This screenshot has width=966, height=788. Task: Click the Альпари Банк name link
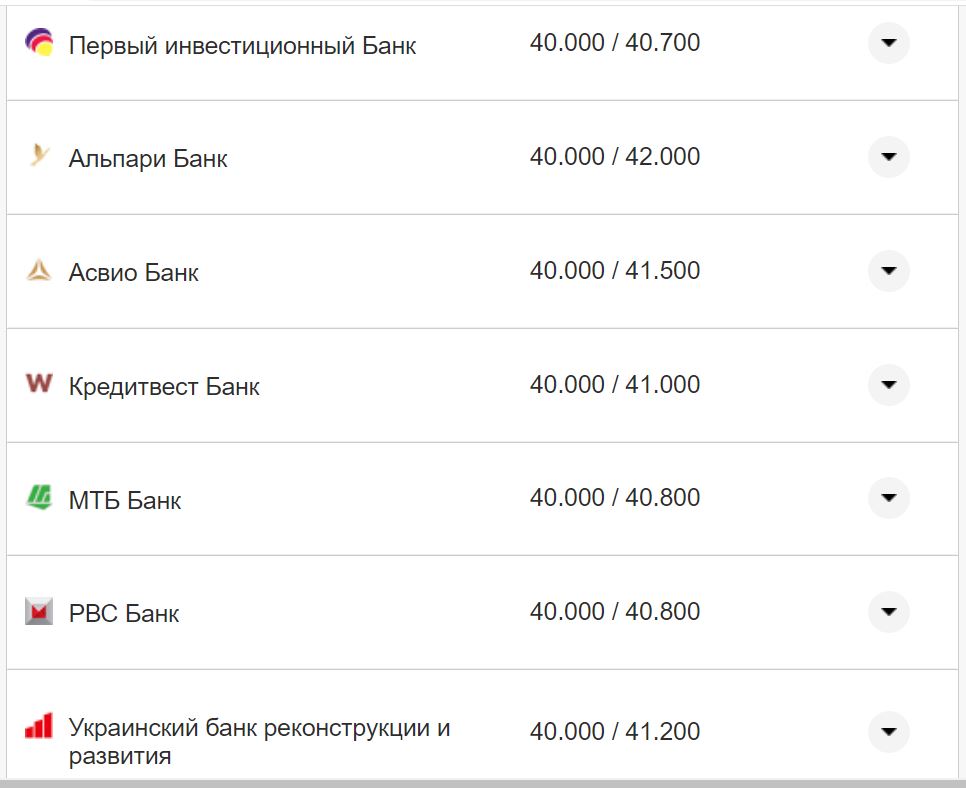[150, 157]
